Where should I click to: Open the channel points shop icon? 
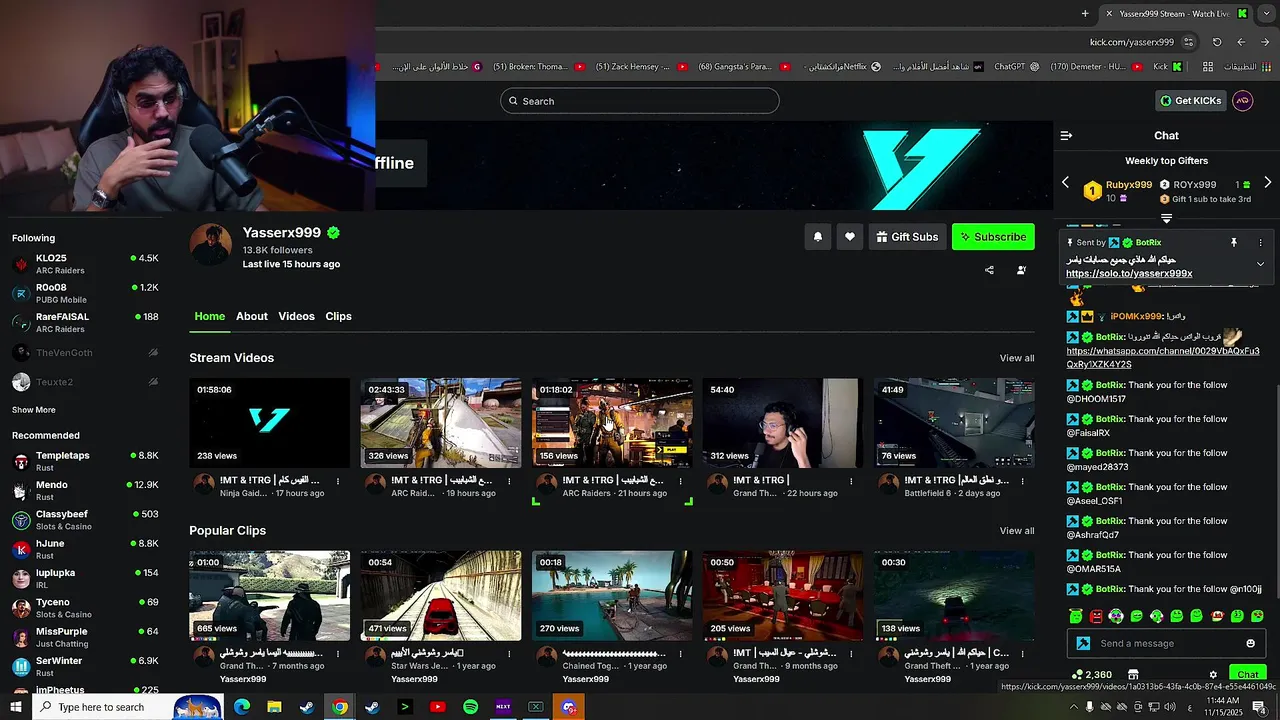(x=1133, y=675)
